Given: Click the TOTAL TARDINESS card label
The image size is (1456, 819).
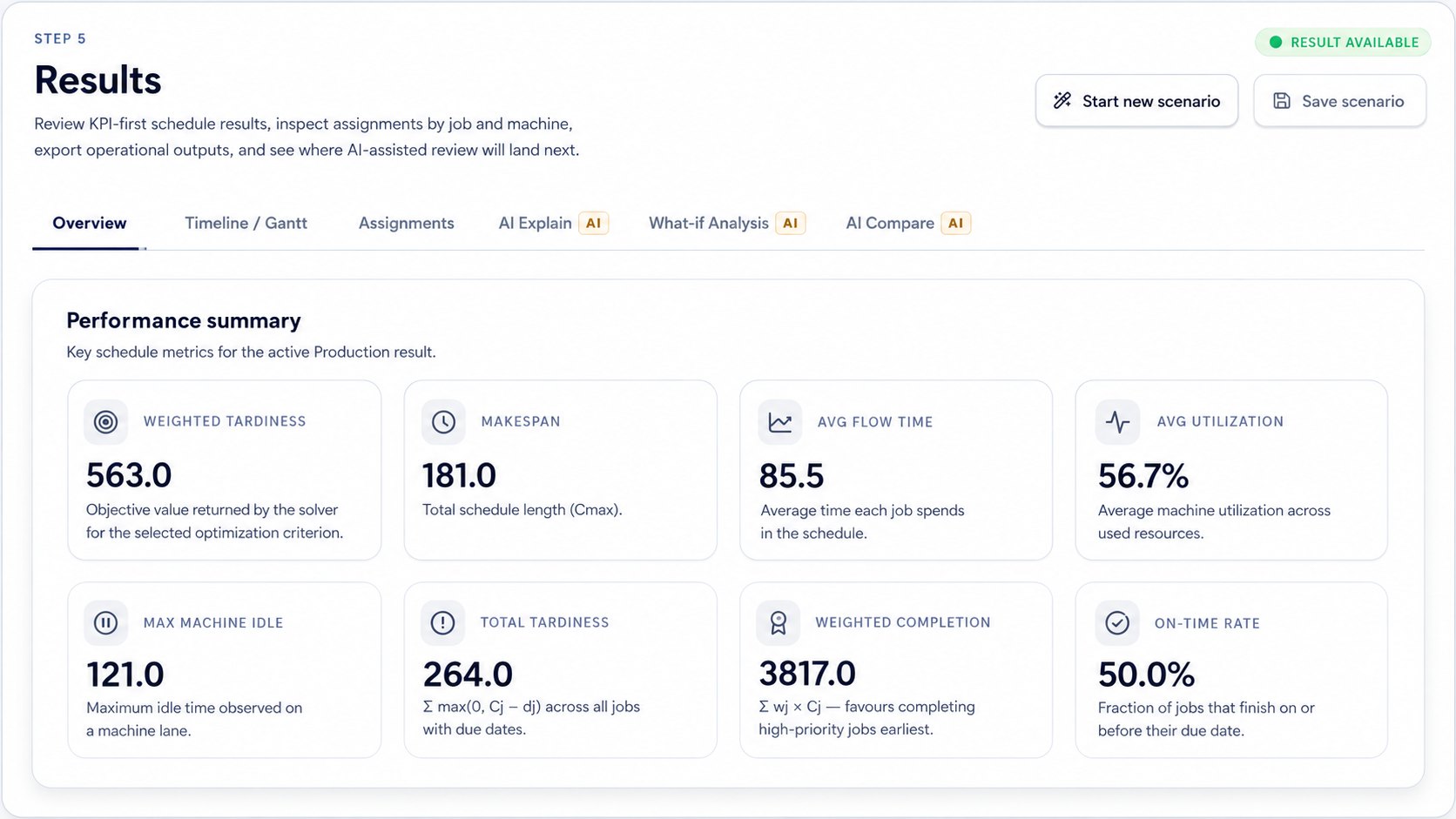Looking at the screenshot, I should [x=545, y=622].
